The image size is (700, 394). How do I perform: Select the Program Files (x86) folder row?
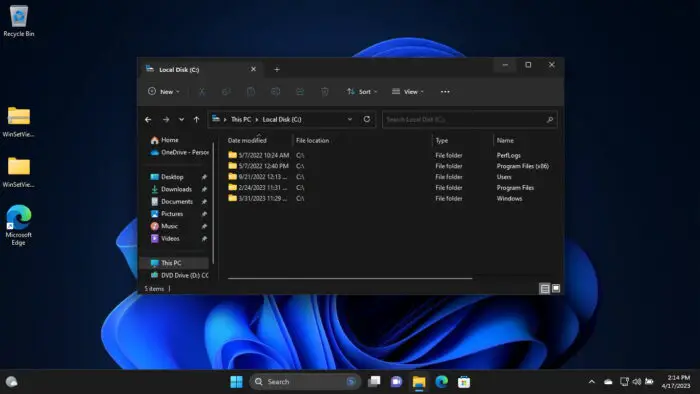click(x=393, y=166)
